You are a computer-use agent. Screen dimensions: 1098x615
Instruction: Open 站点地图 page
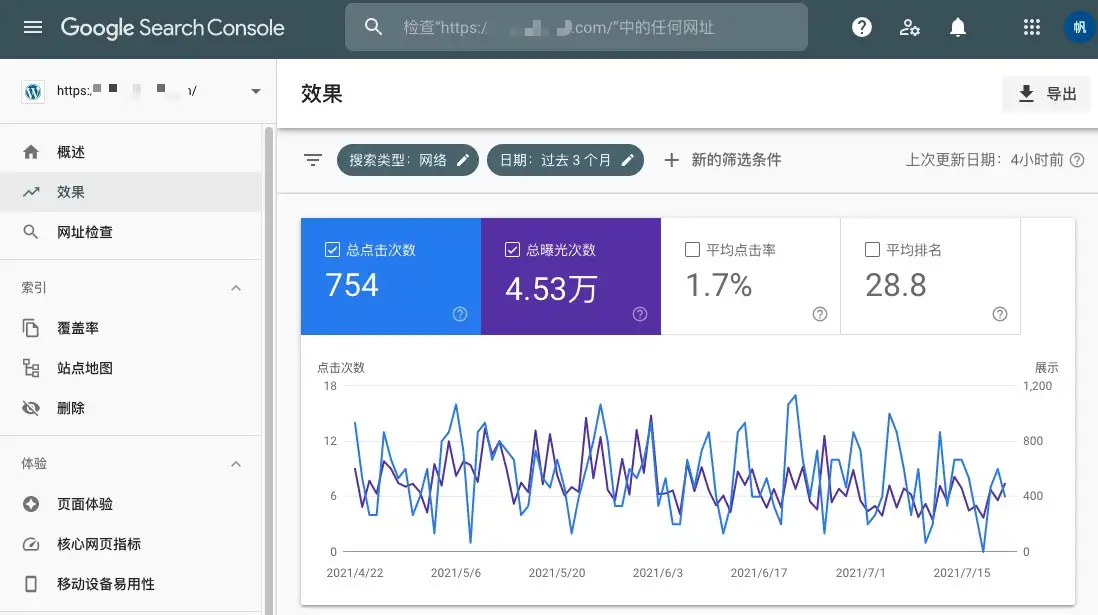[x=131, y=368]
